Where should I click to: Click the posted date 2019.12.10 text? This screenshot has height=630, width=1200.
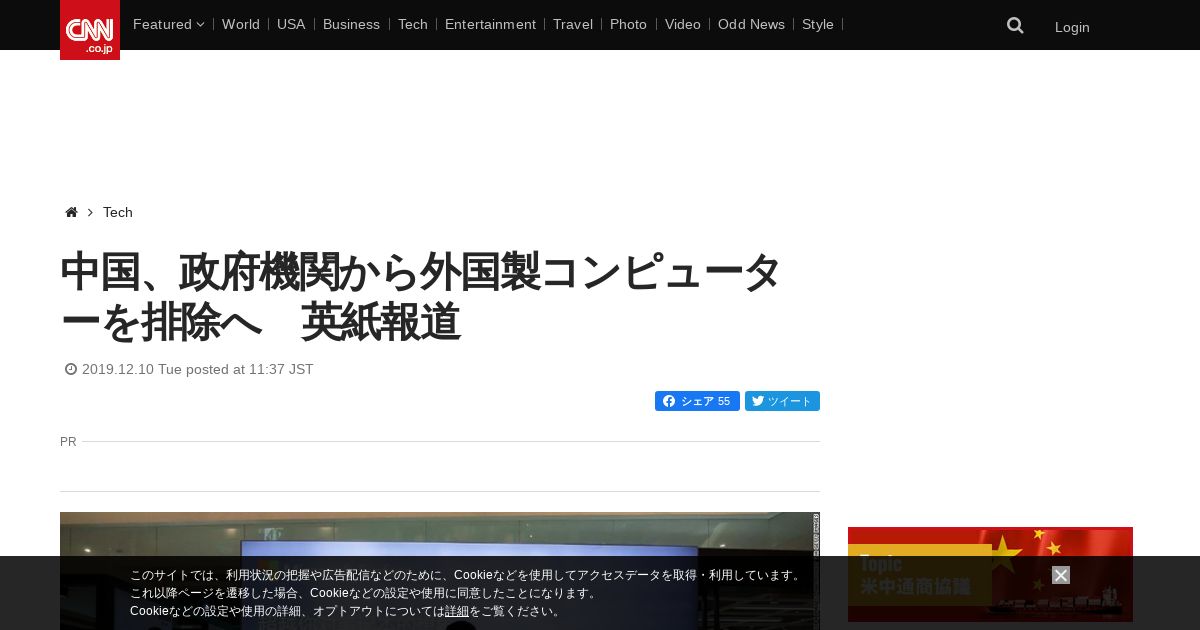pos(197,369)
